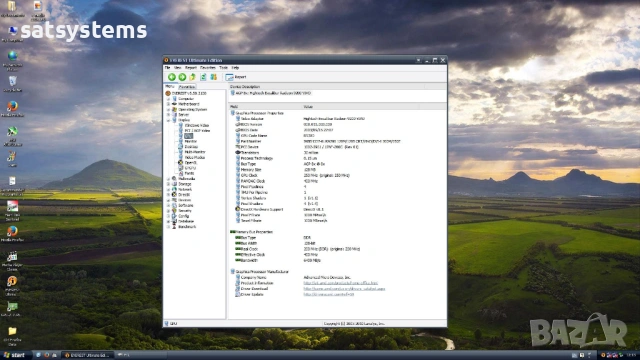The height and width of the screenshot is (360, 640).
Task: Select Fonts under Display
Action: point(186,173)
